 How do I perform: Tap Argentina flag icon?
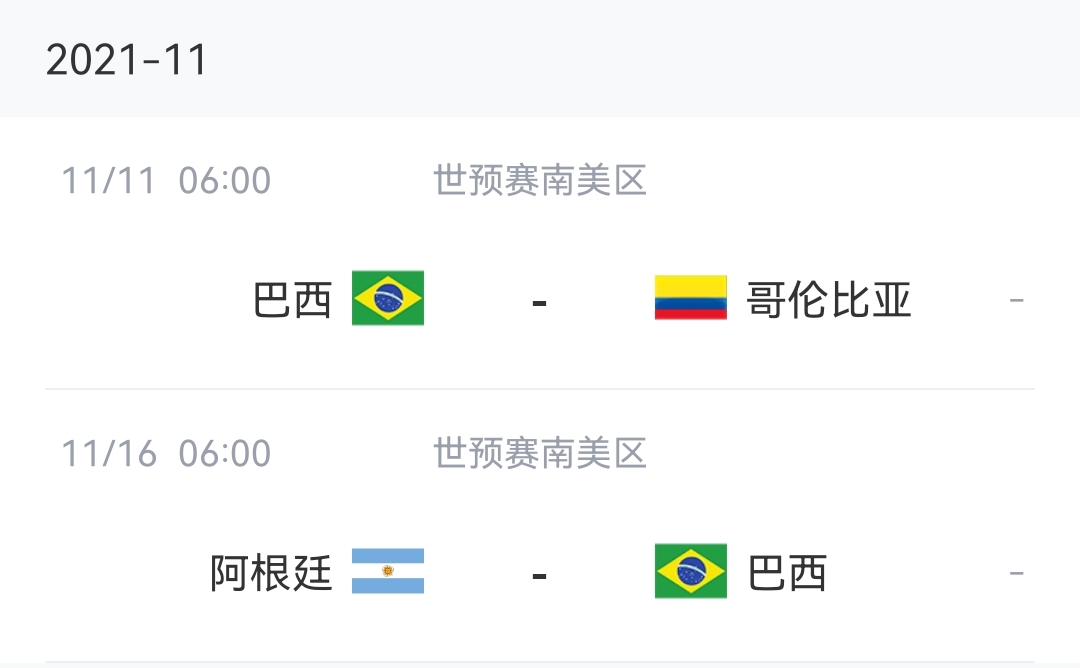[x=388, y=571]
